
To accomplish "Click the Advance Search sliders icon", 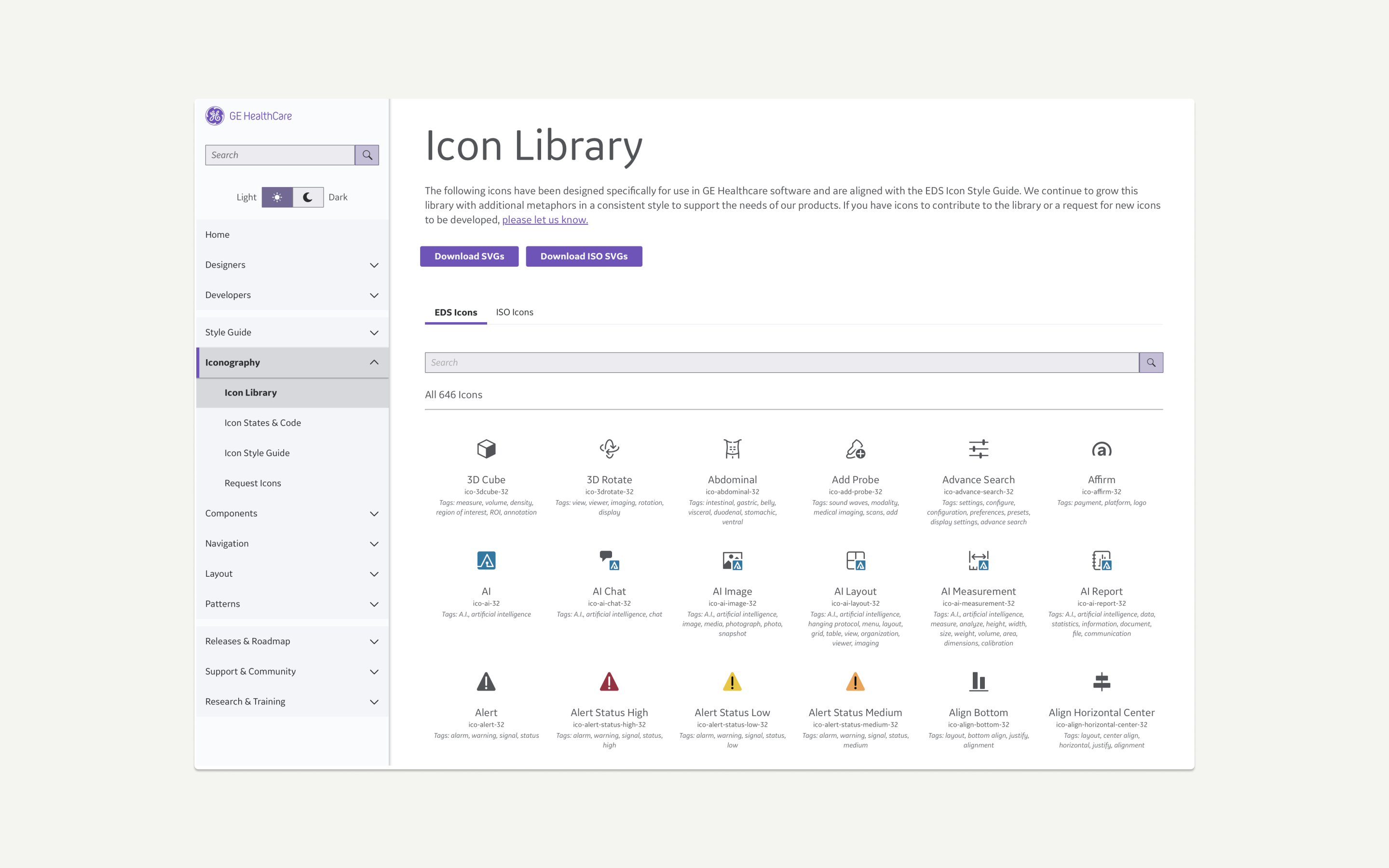I will point(978,448).
